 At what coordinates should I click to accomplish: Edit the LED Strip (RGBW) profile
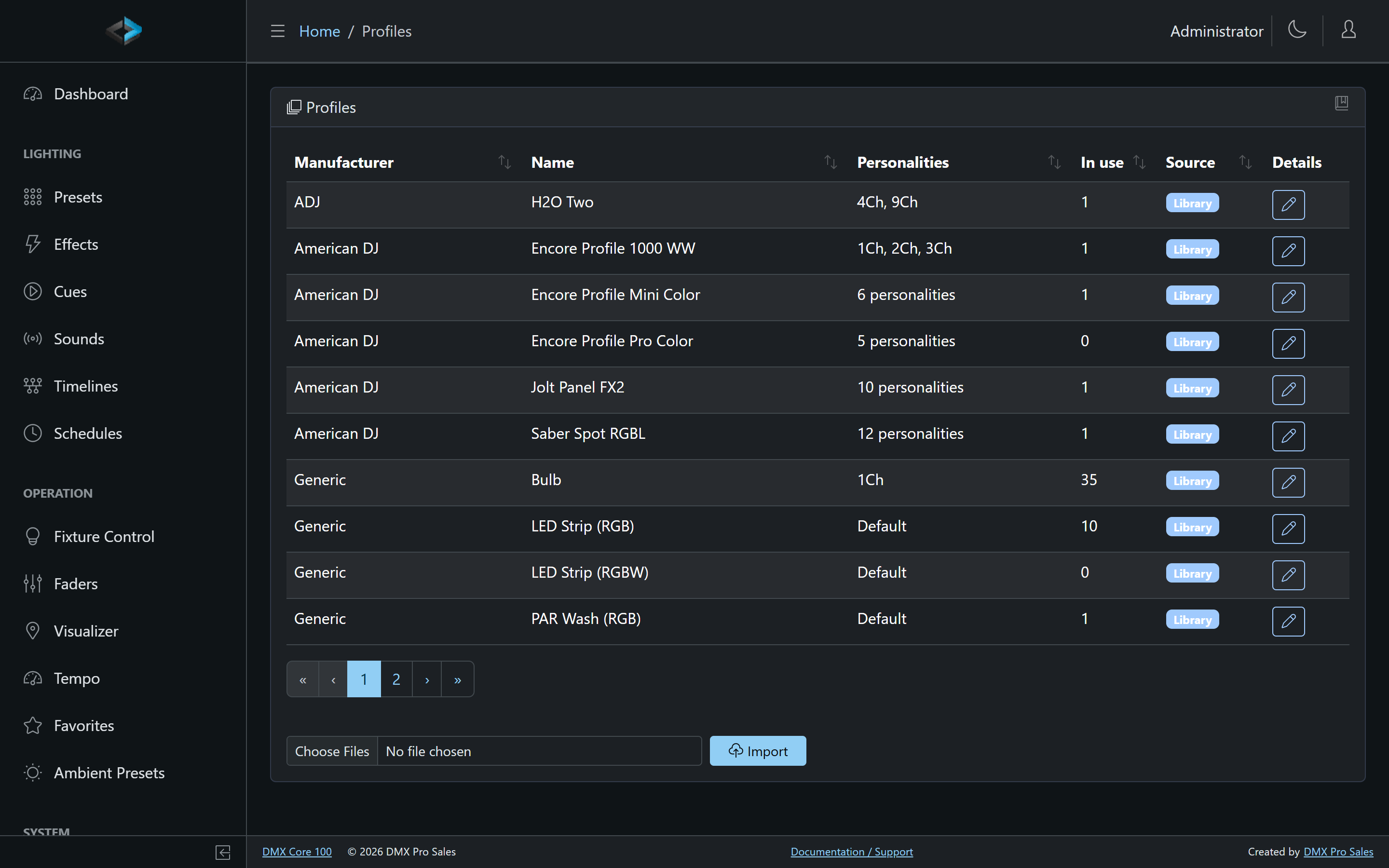pos(1288,575)
